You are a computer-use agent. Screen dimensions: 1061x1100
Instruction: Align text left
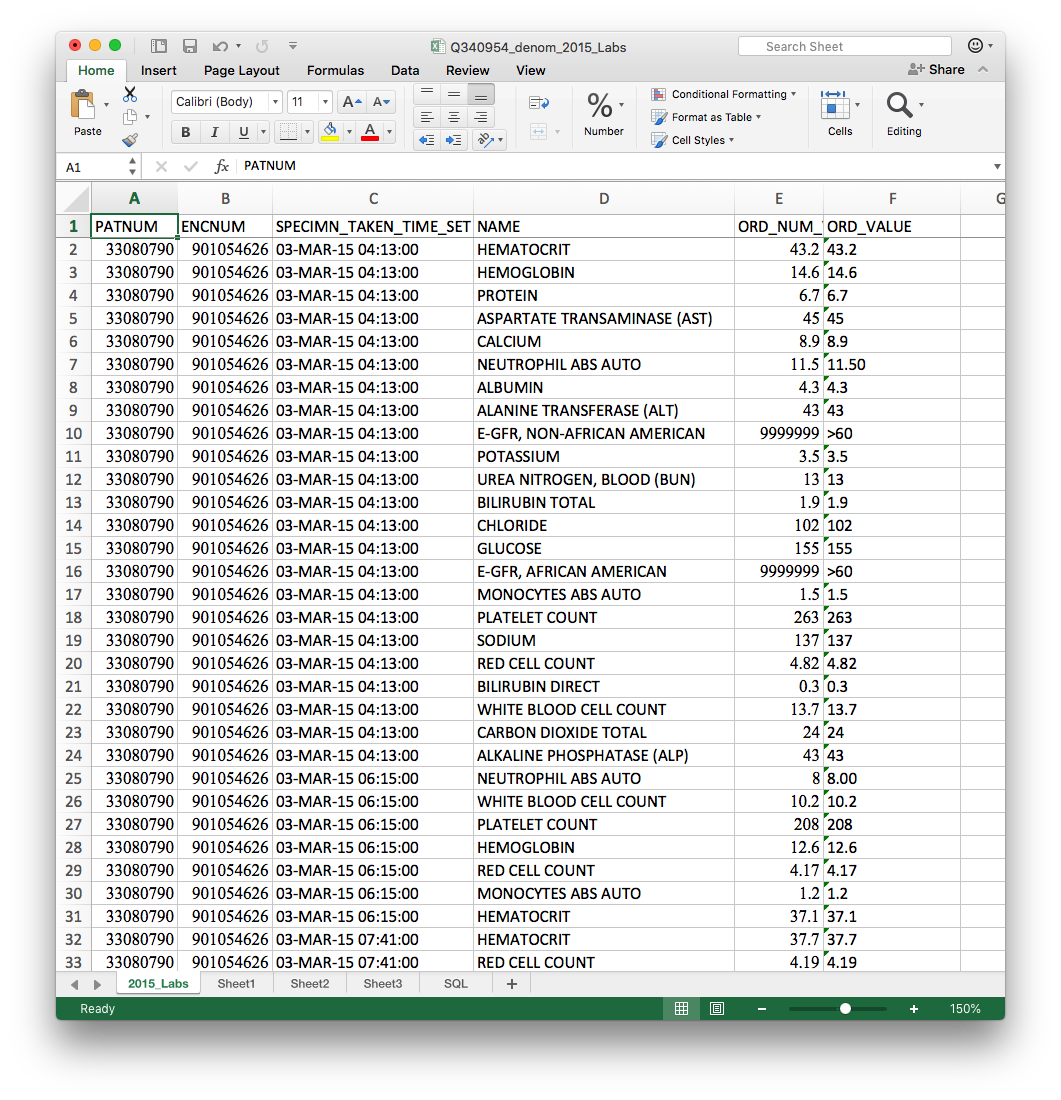427,117
